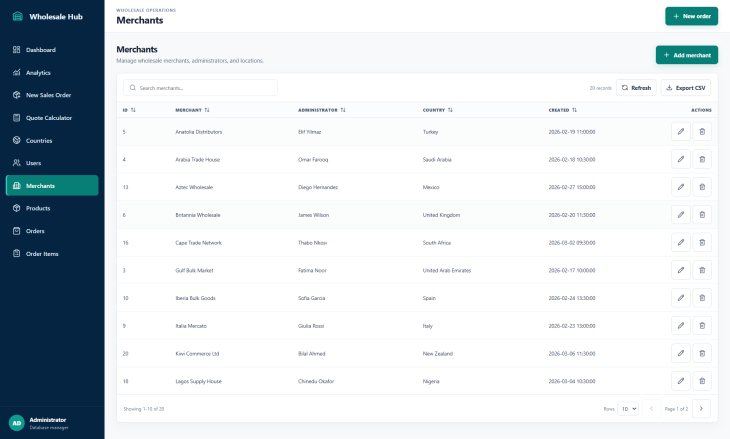Edit the Arabia Trade House row

(681, 159)
